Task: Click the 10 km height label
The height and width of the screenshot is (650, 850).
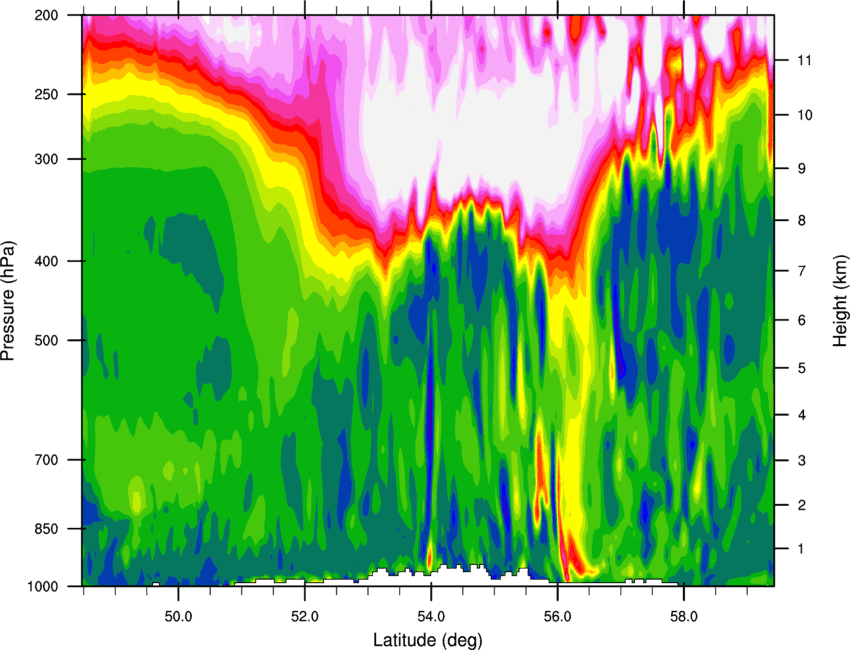Action: point(806,115)
